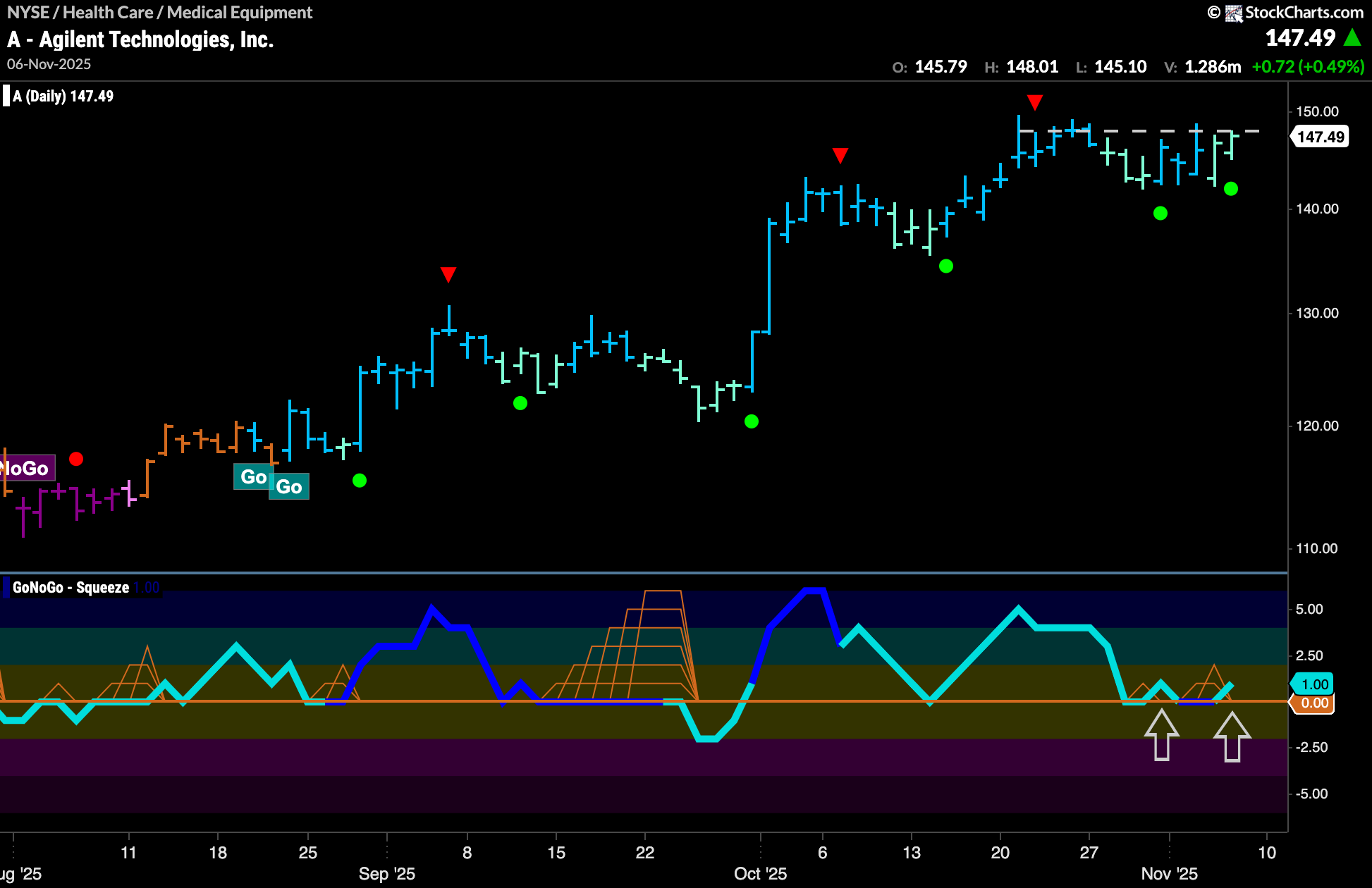
Task: Select the Sep '25 axis label
Action: (387, 873)
